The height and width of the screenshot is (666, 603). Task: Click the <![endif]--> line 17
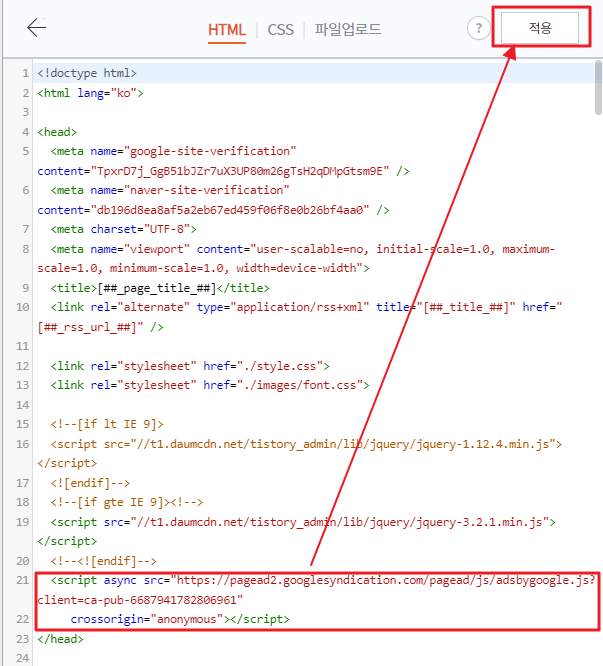click(x=90, y=483)
